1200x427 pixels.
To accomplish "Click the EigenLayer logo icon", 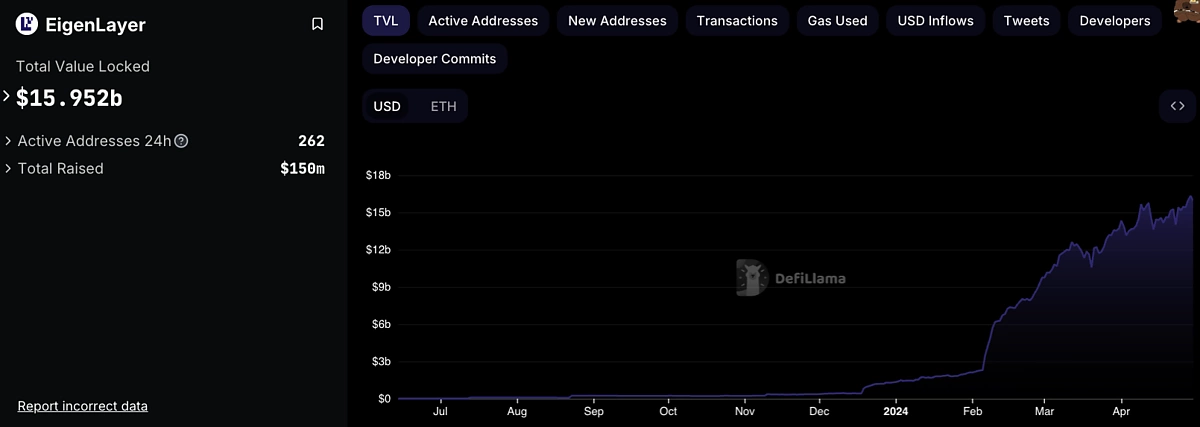I will tap(27, 25).
